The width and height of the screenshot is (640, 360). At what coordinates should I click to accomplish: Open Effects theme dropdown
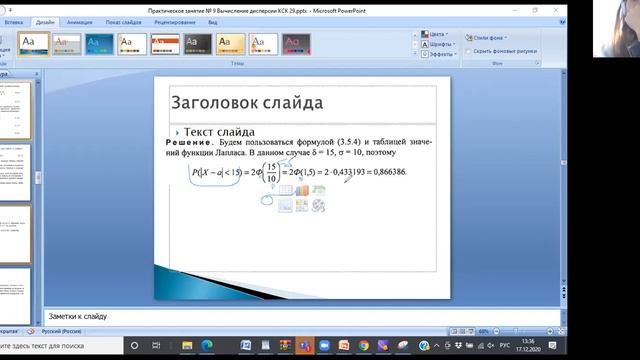[x=439, y=54]
